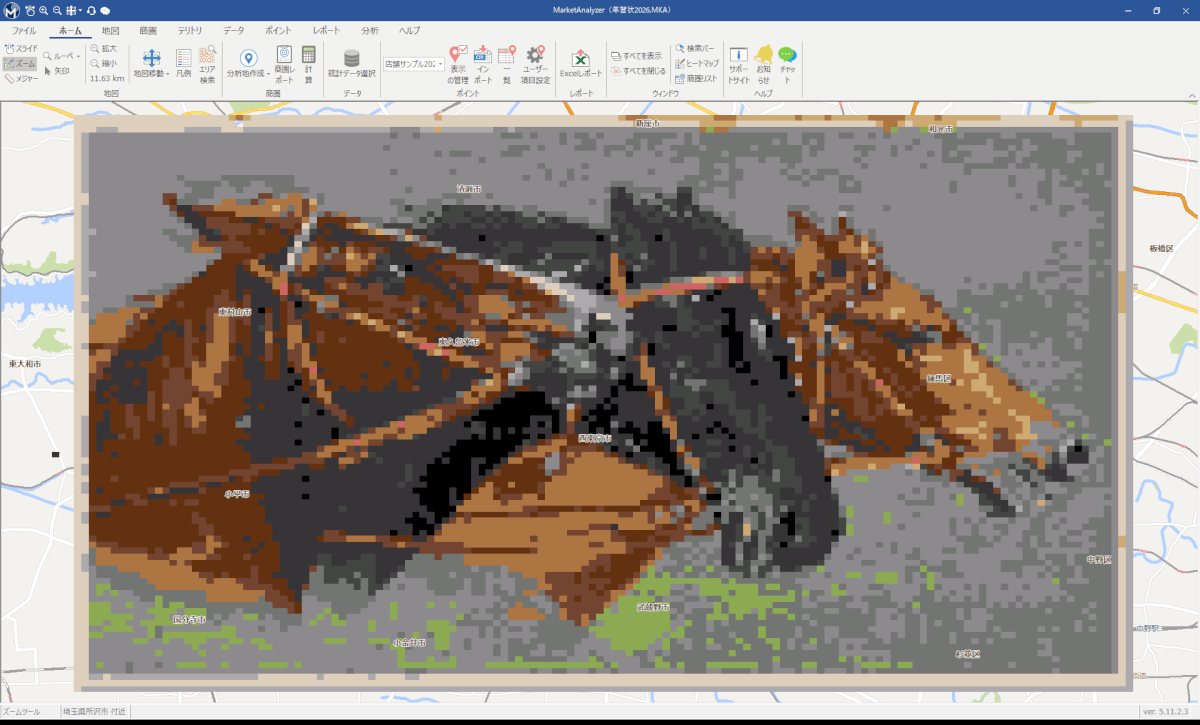1200x725 pixels.
Task: Open the 凡例 (legend) tool
Action: coord(183,63)
